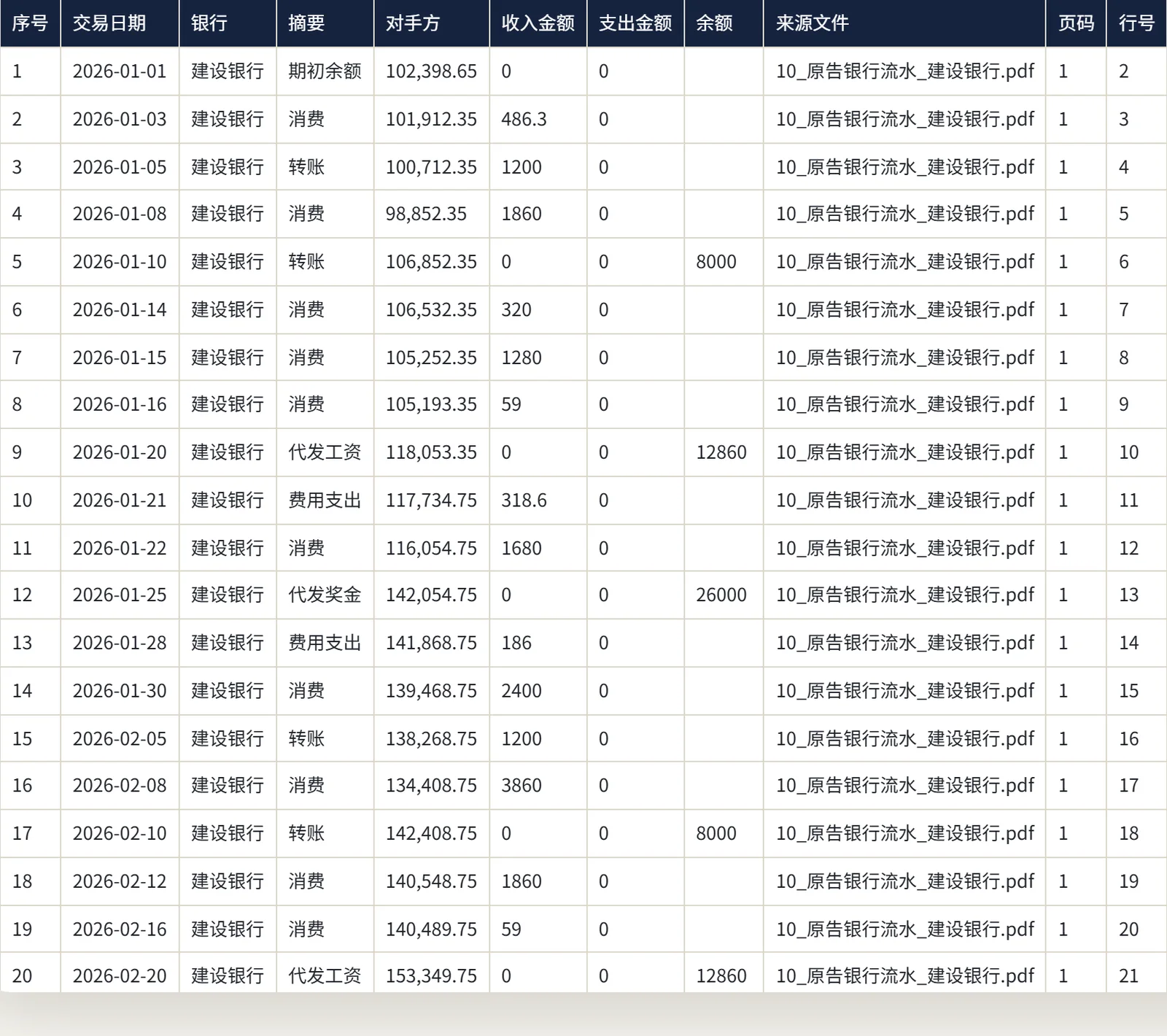Viewport: 1167px width, 1036px height.
Task: Select the date cell 2026-02-05
Action: click(x=120, y=738)
